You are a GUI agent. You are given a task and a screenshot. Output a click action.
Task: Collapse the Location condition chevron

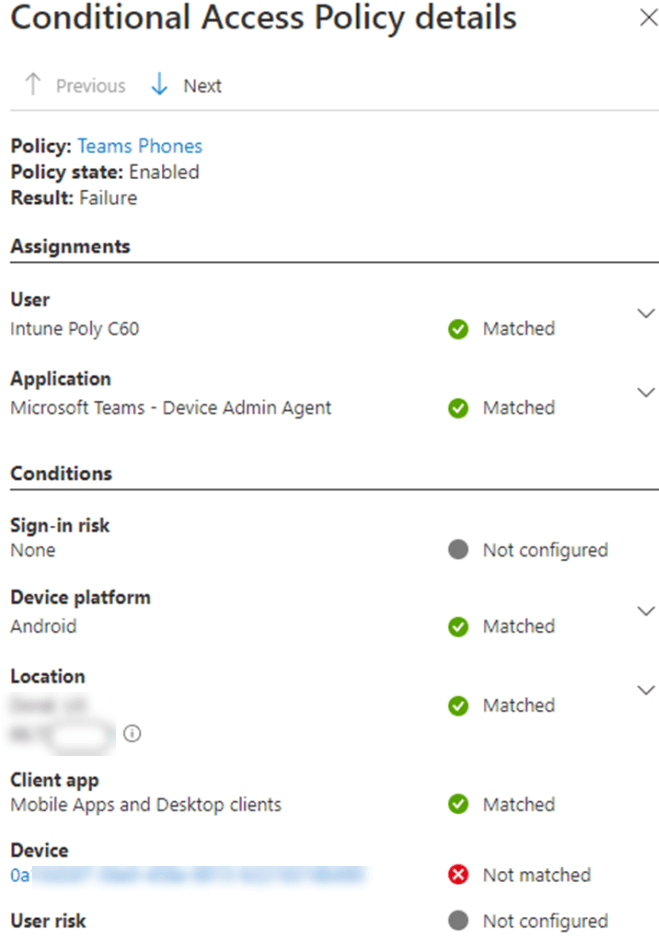coord(646,690)
